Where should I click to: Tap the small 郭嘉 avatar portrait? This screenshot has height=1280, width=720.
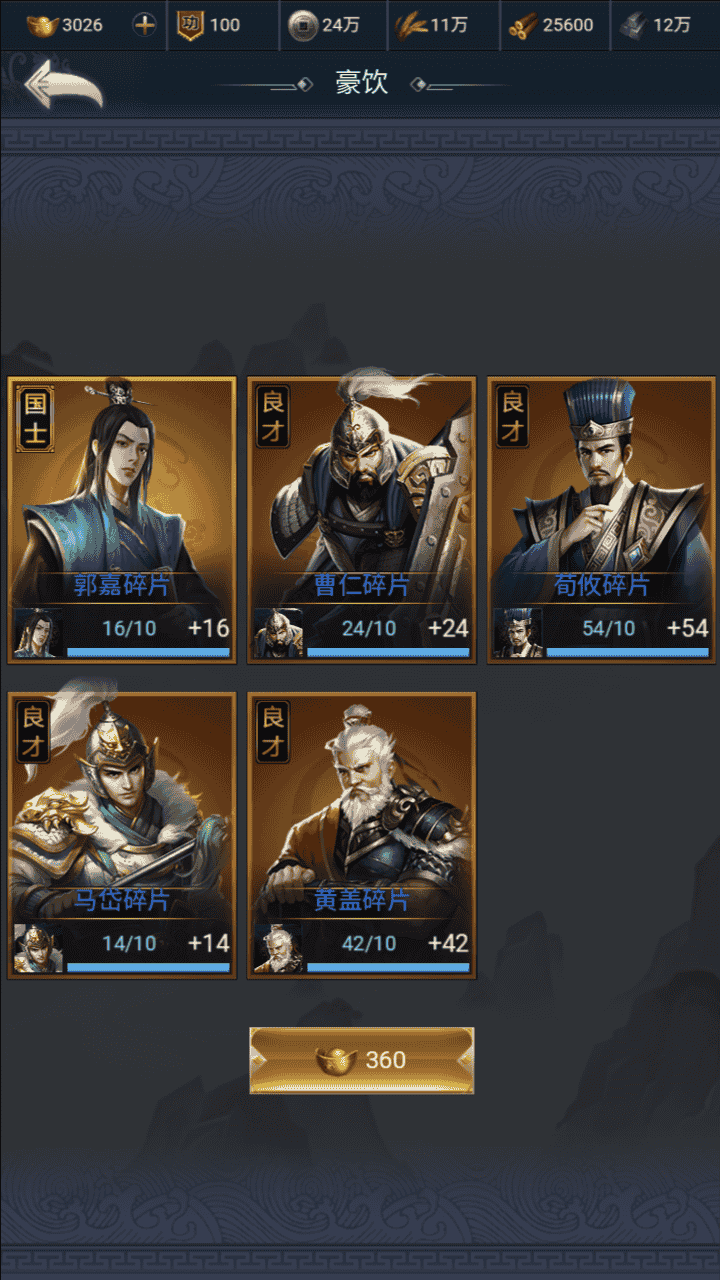38,633
